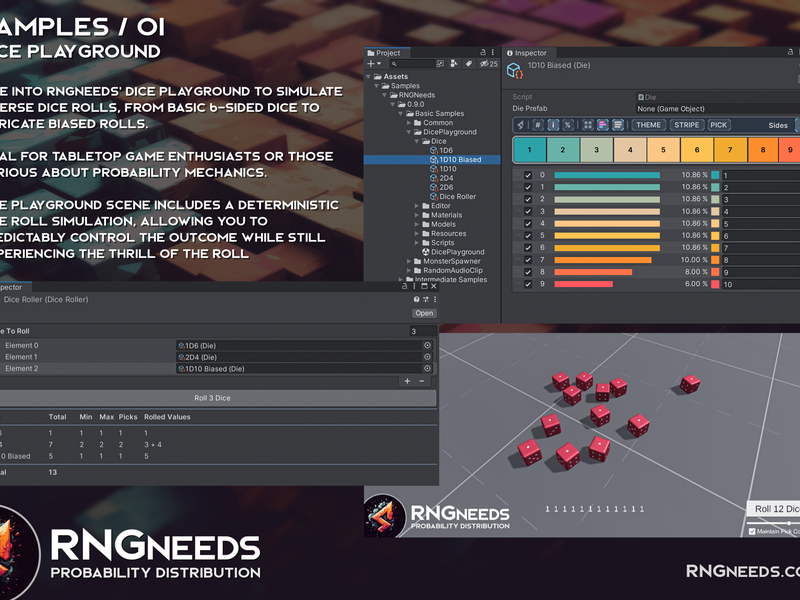Click the PICK button in die toolbar
Image resolution: width=800 pixels, height=600 pixels.
(719, 125)
